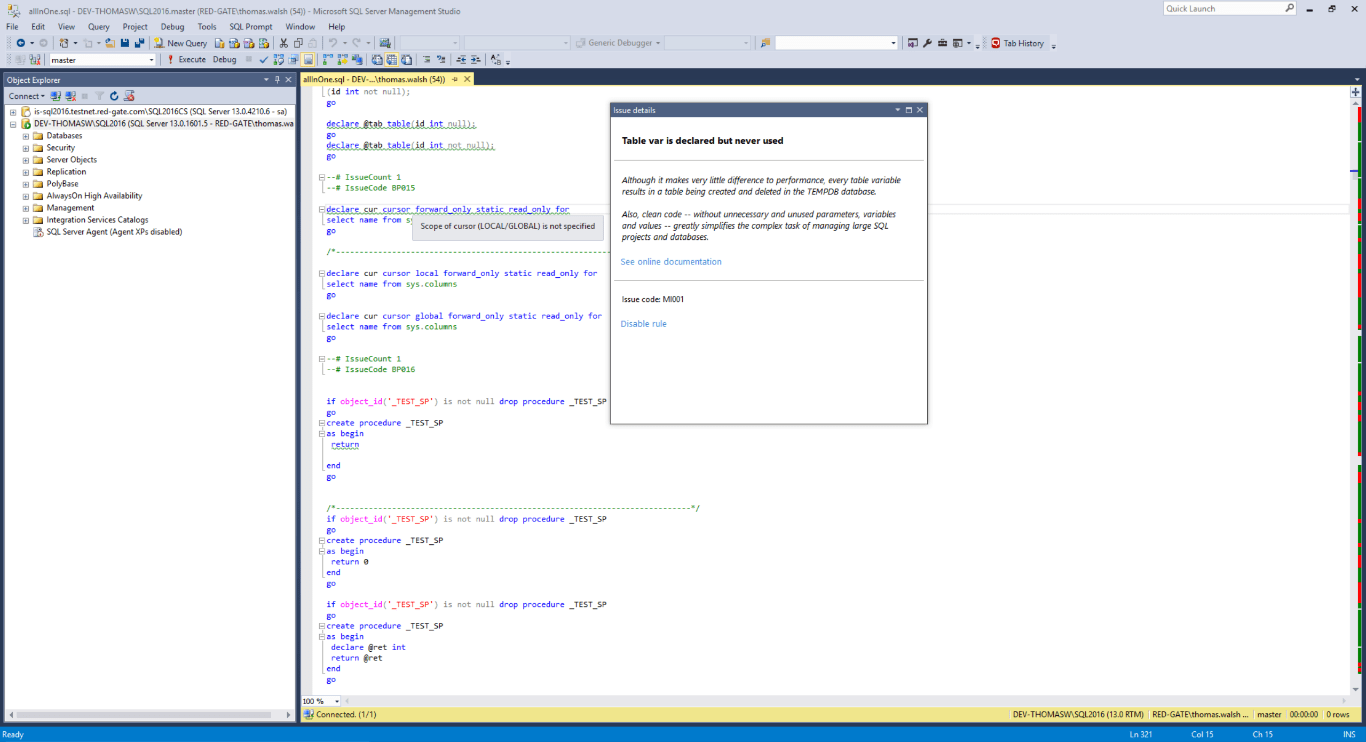Click the Parse checkmark icon
The height and width of the screenshot is (742, 1366).
[x=264, y=59]
